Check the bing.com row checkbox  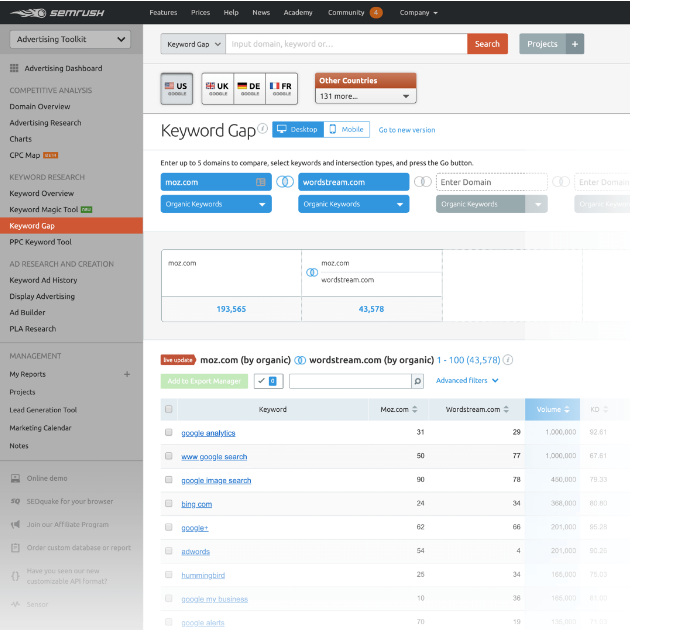[169, 503]
